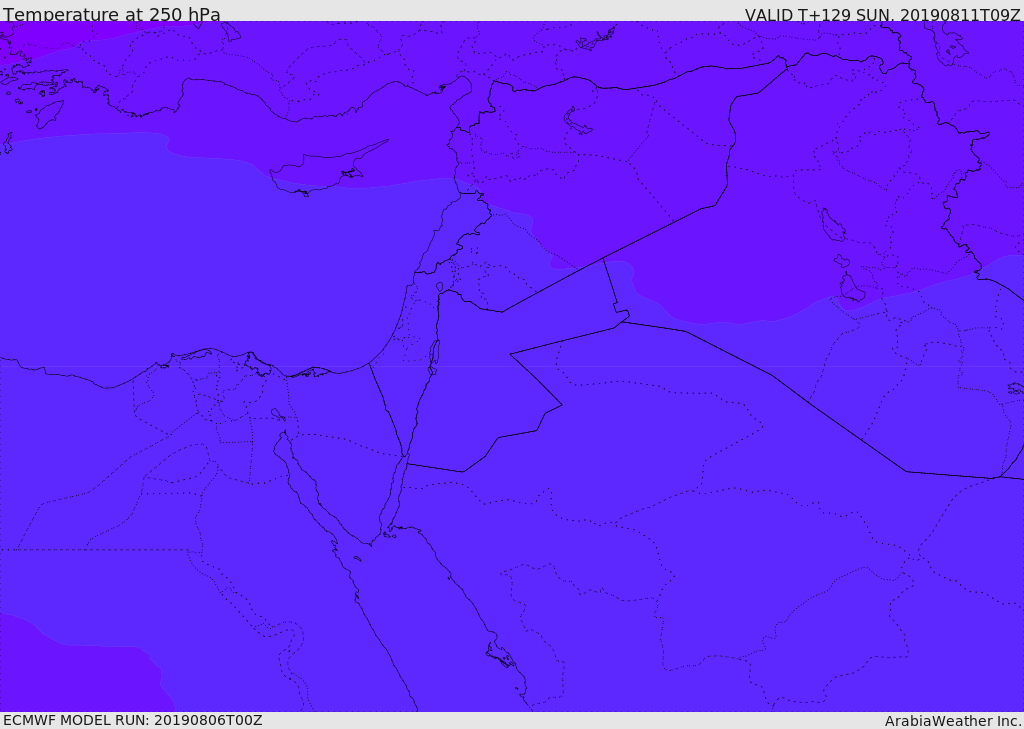Click the 'ArabiaWeather Inc' credit text

[952, 721]
